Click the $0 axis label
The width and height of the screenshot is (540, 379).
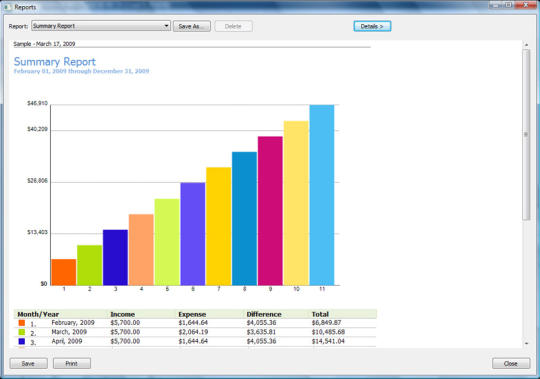(x=44, y=284)
